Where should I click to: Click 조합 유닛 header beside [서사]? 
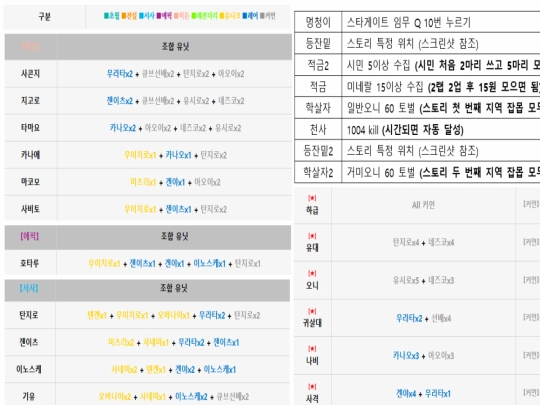[x=174, y=288]
